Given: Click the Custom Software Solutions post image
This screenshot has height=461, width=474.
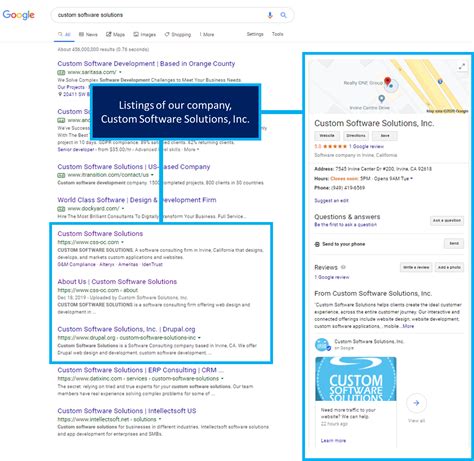Looking at the screenshot, I should point(356,379).
